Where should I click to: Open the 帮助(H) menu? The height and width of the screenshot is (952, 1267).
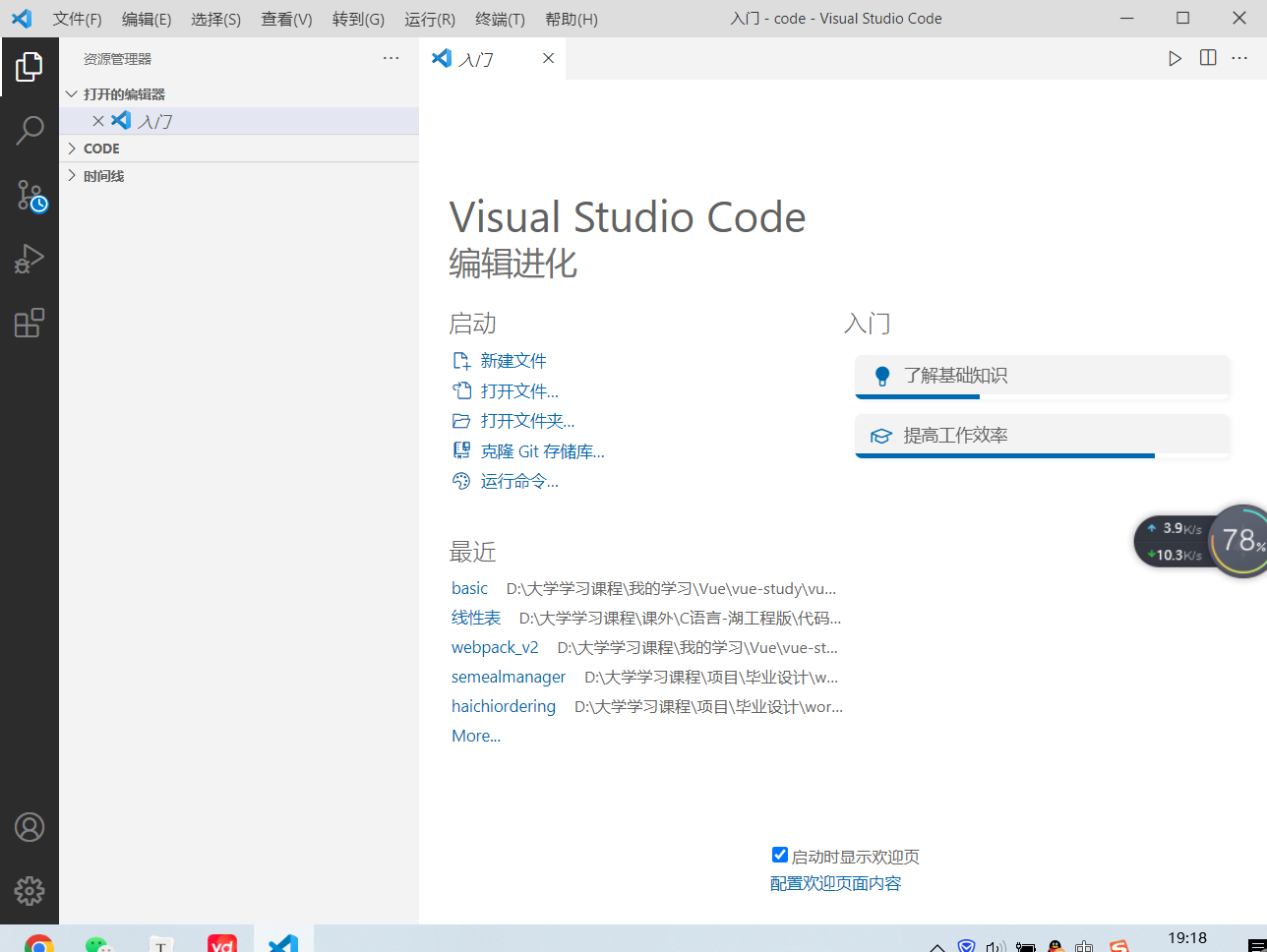[x=571, y=19]
